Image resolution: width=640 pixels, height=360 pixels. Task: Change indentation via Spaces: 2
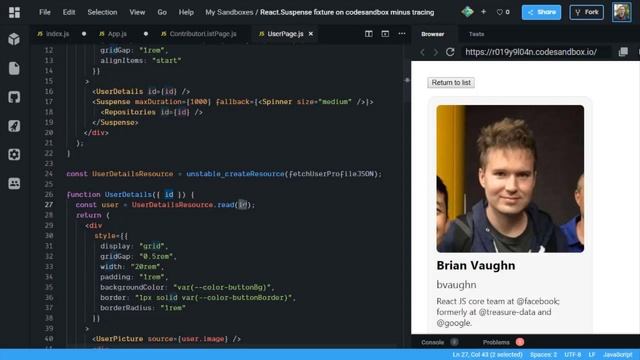click(x=543, y=354)
